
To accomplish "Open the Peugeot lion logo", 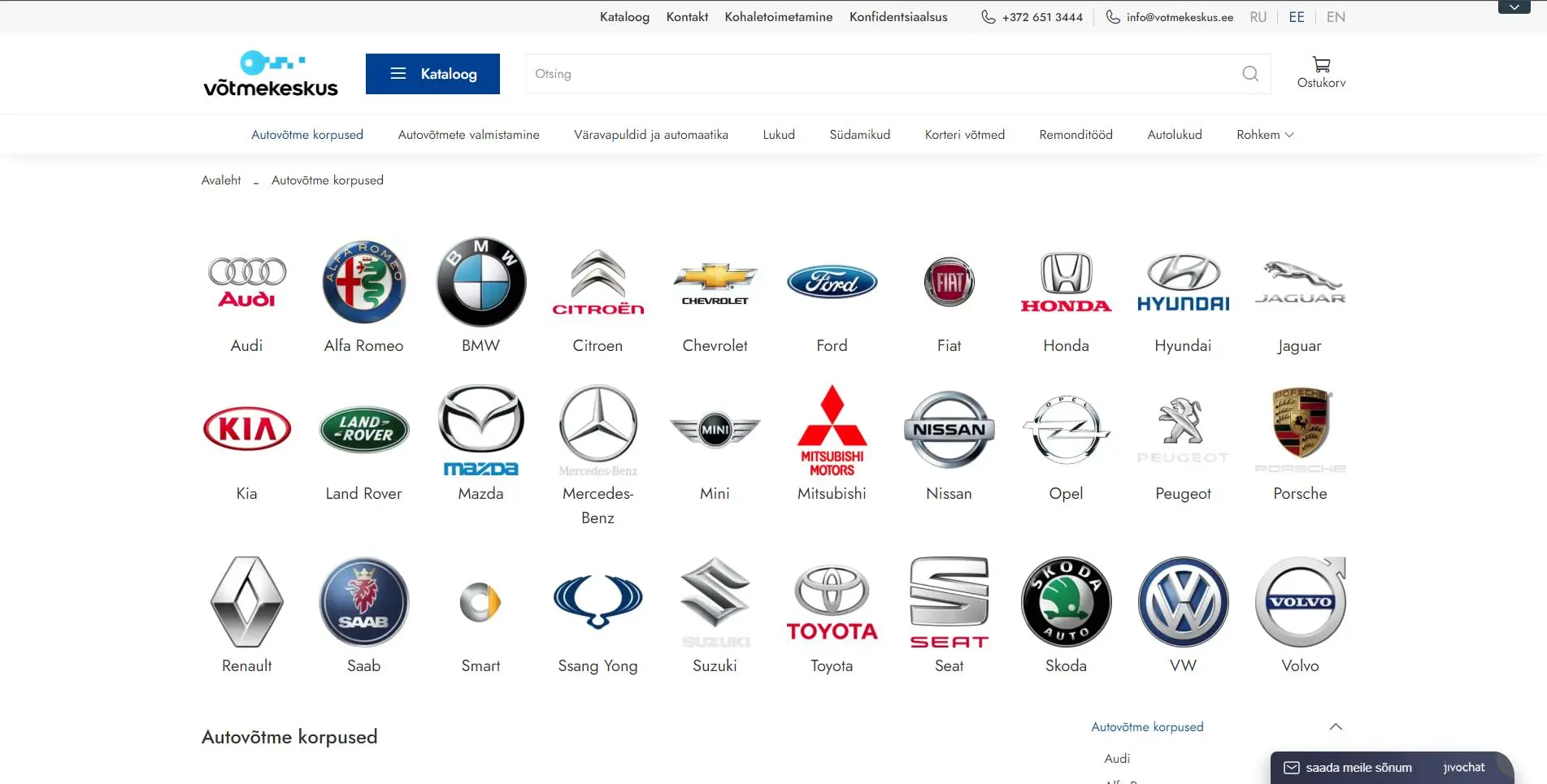I will (x=1183, y=430).
